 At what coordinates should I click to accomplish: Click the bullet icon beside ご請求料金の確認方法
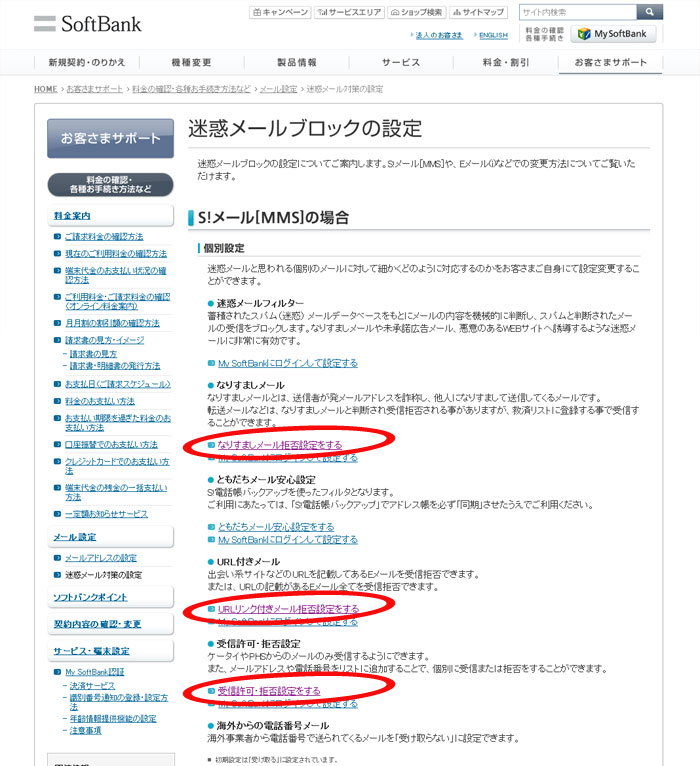pyautogui.click(x=57, y=236)
